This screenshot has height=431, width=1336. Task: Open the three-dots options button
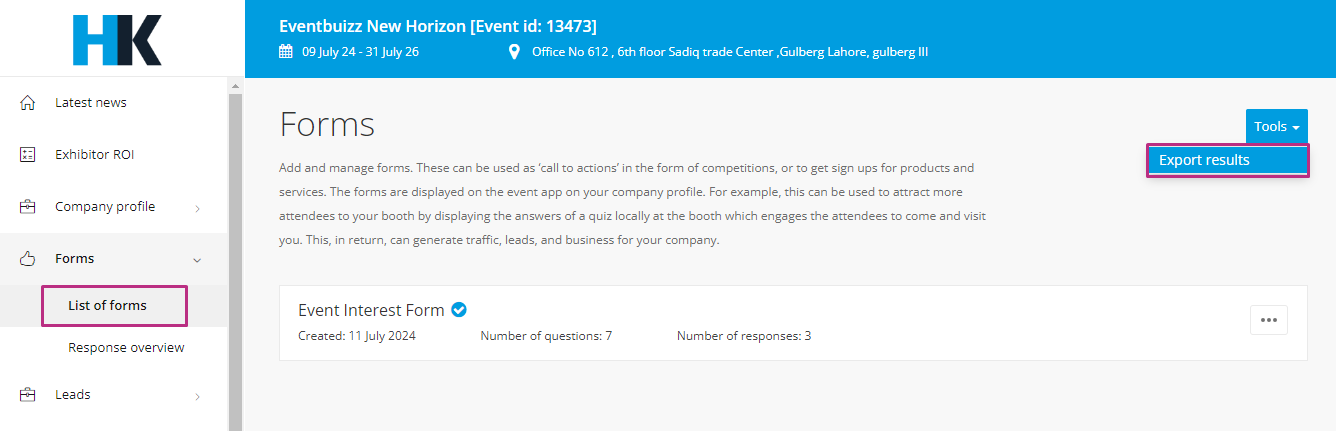[1269, 320]
